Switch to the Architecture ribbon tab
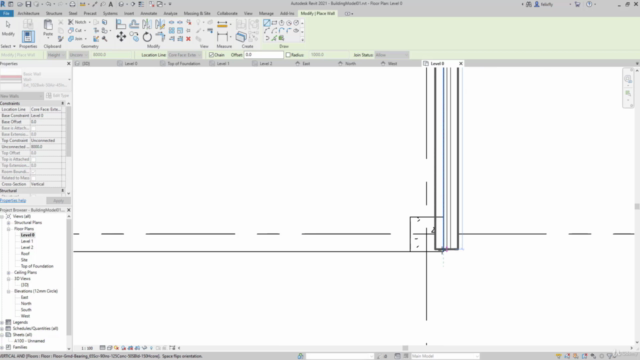This screenshot has height=360, width=640. pyautogui.click(x=29, y=13)
